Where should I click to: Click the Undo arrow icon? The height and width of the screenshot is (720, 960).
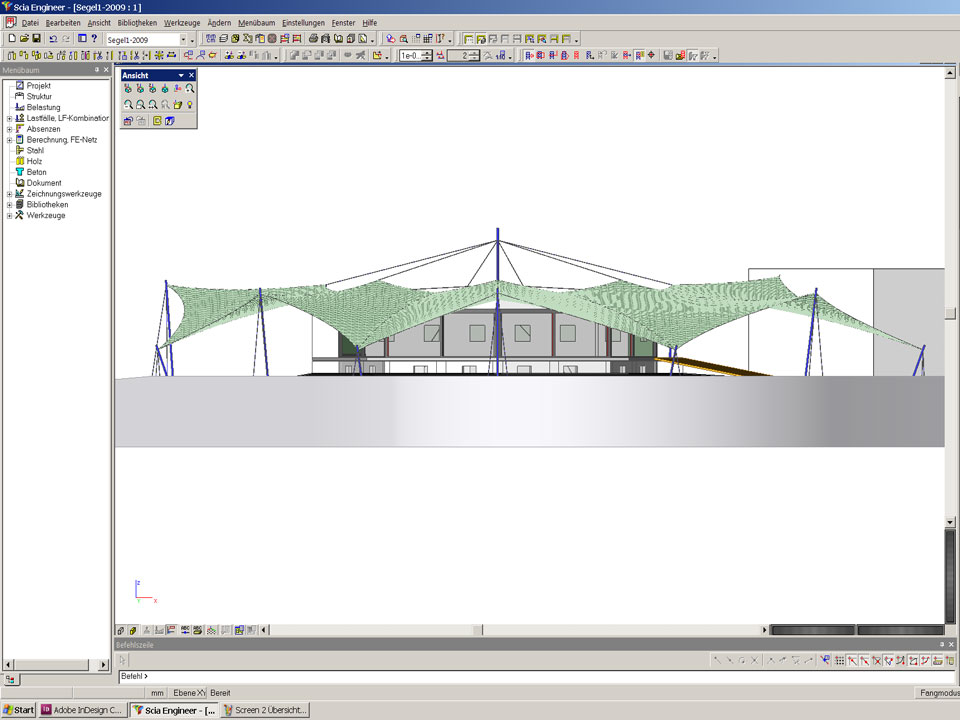point(52,39)
